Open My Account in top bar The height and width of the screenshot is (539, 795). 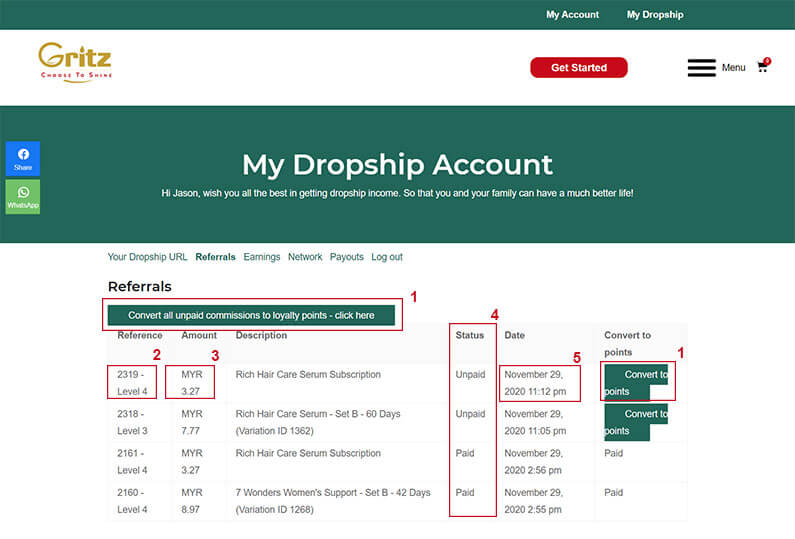(x=572, y=15)
